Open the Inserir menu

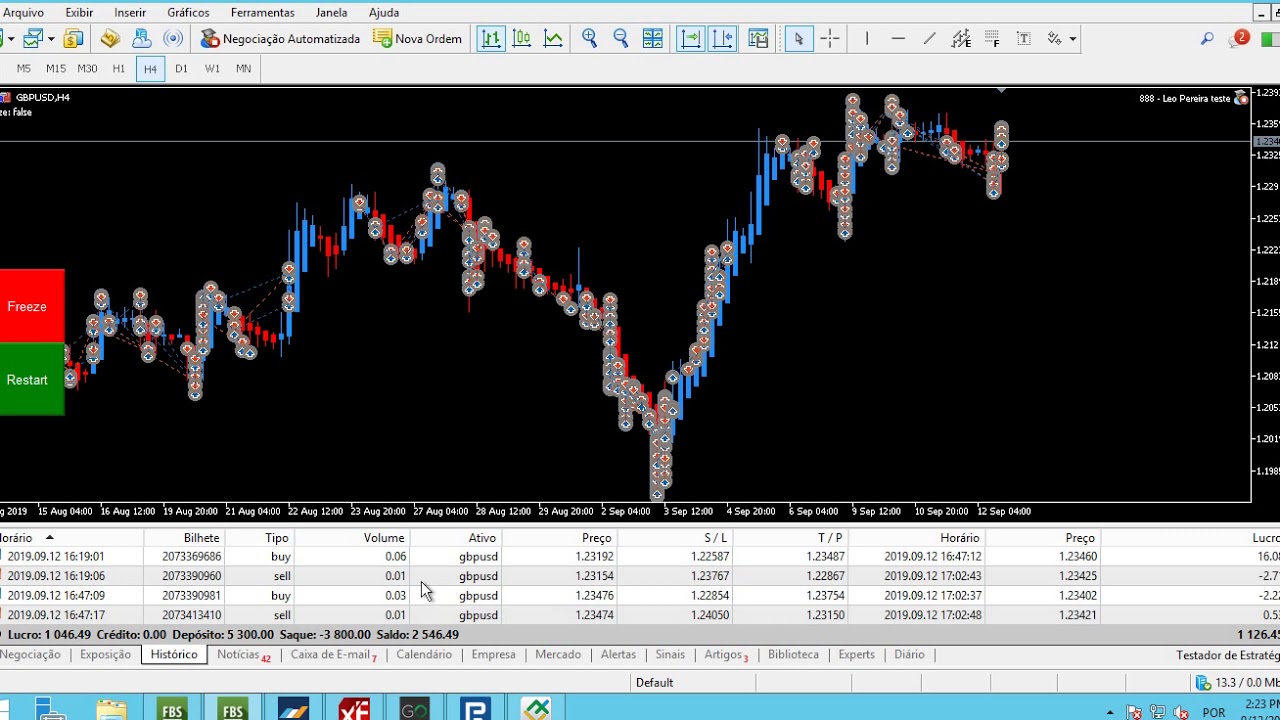[x=130, y=13]
